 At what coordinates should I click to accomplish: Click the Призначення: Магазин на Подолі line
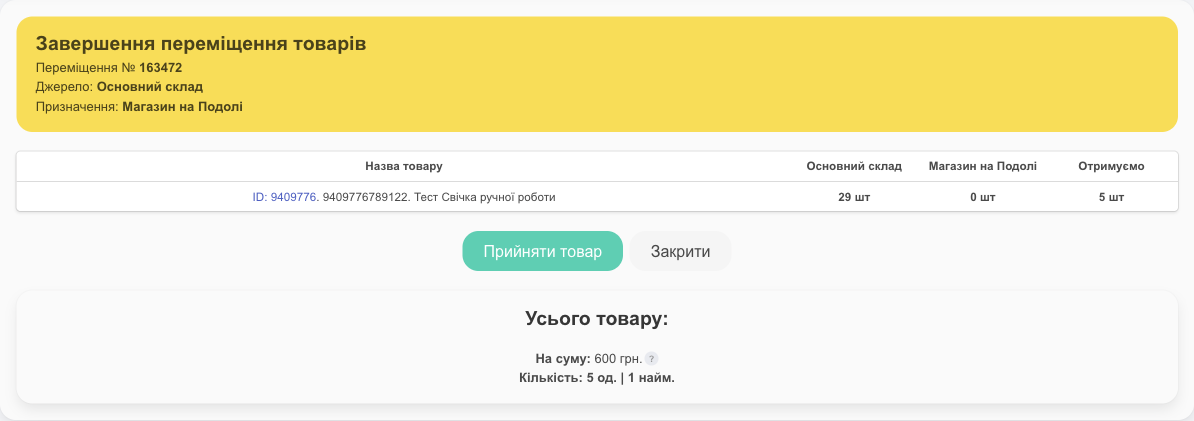pyautogui.click(x=139, y=107)
